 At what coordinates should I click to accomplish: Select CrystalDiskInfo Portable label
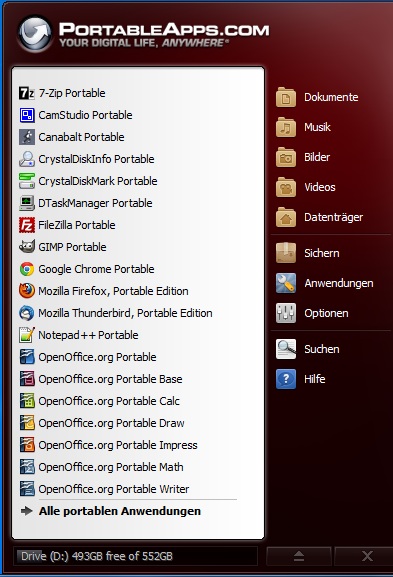coord(96,159)
